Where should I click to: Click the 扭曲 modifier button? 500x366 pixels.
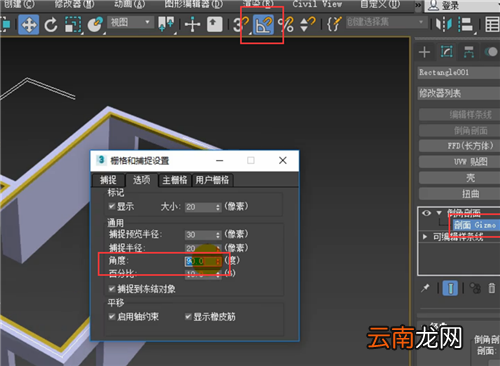tap(459, 194)
